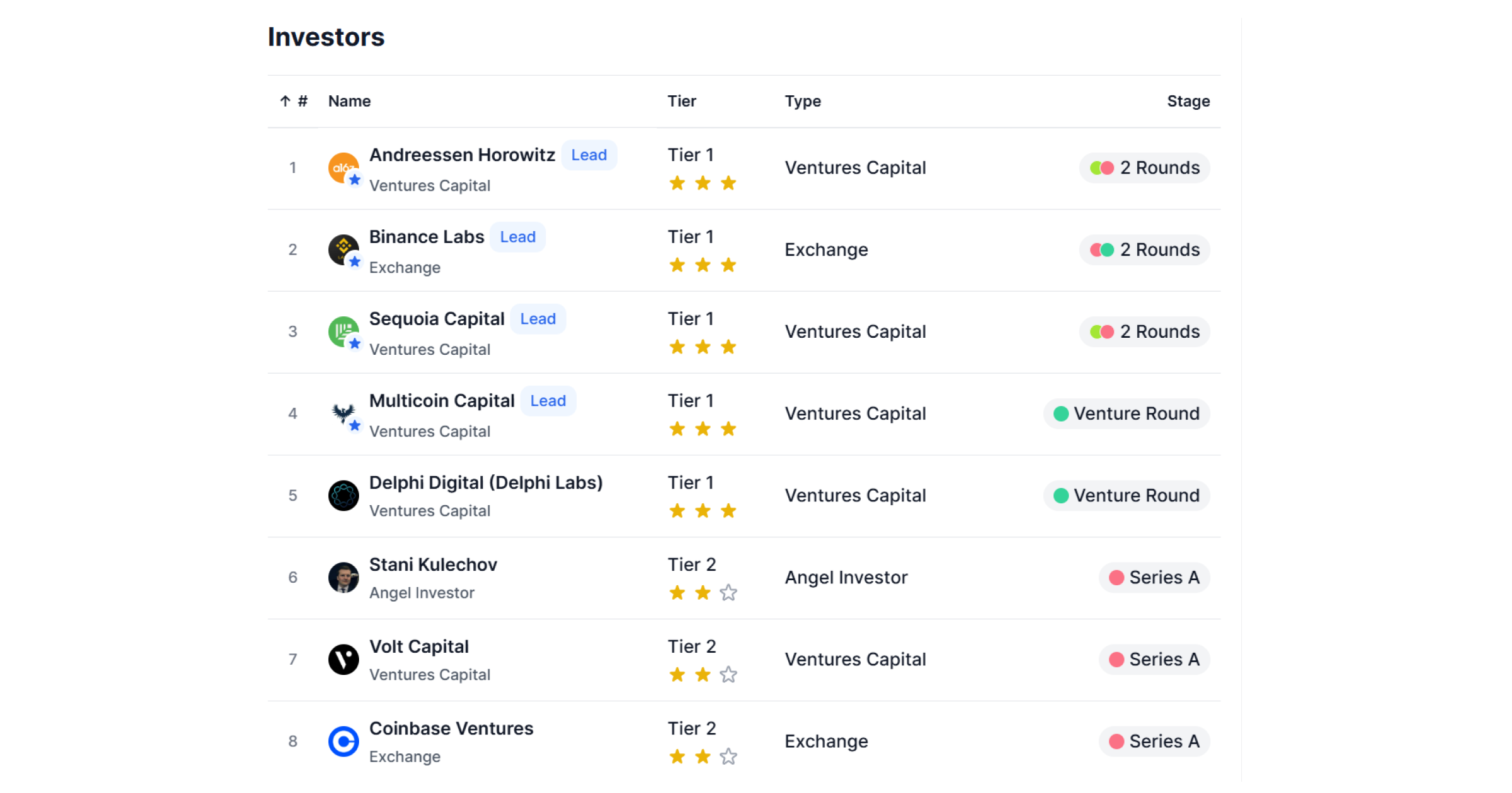Sort table by Name header
The height and width of the screenshot is (793, 1512).
pyautogui.click(x=349, y=101)
